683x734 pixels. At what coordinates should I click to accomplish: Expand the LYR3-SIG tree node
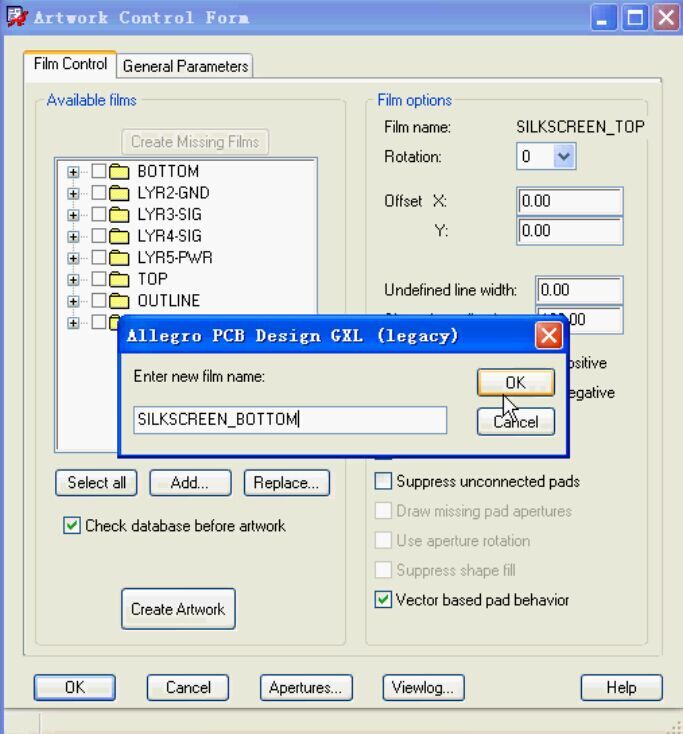73,215
